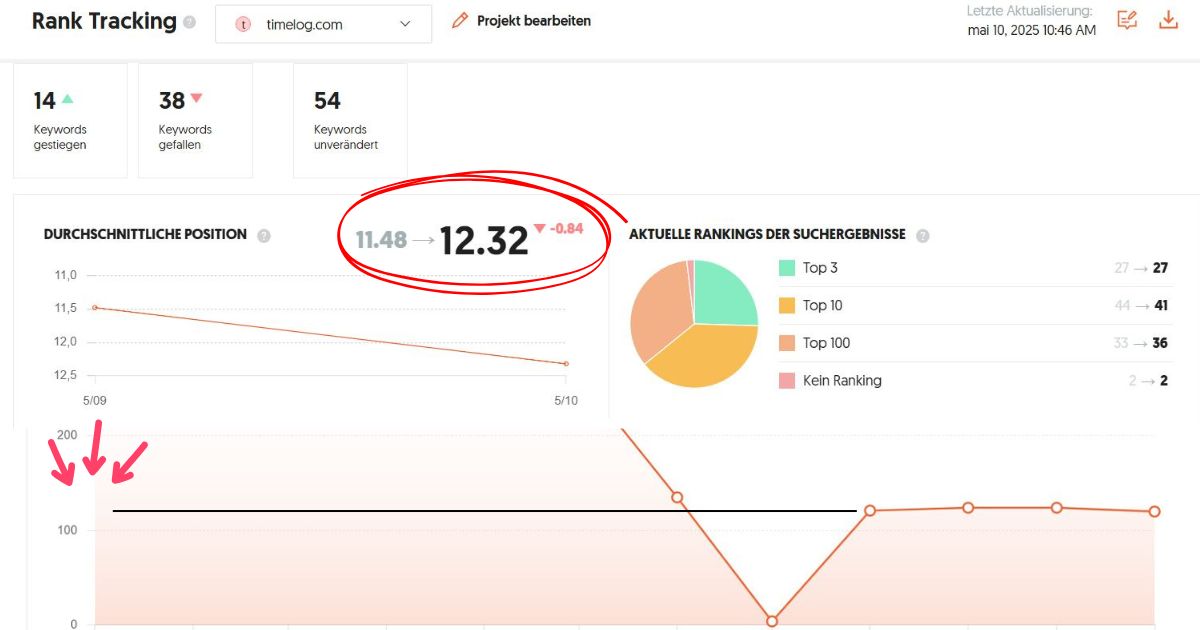Select the Top 100 legend label
1200x630 pixels.
coord(827,343)
